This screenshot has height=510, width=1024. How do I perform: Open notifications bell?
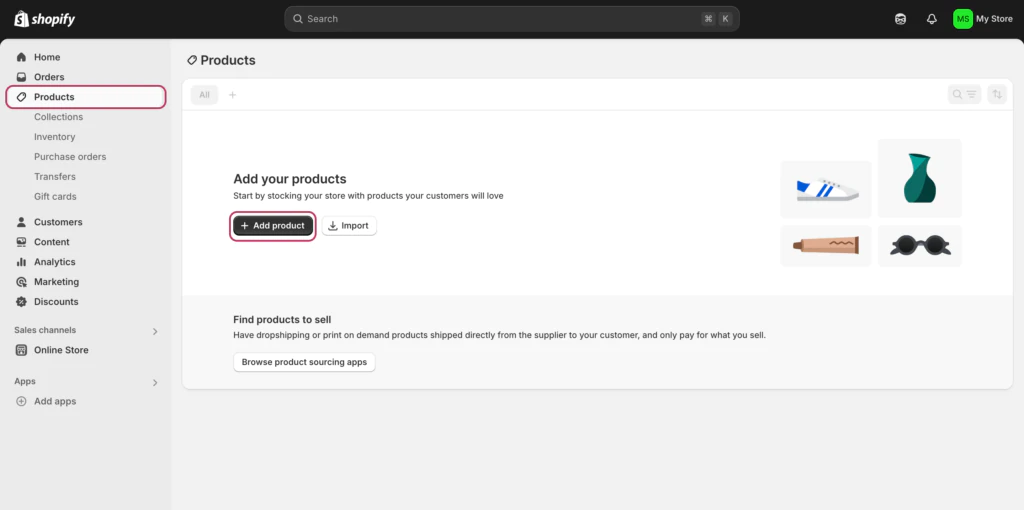coord(932,19)
